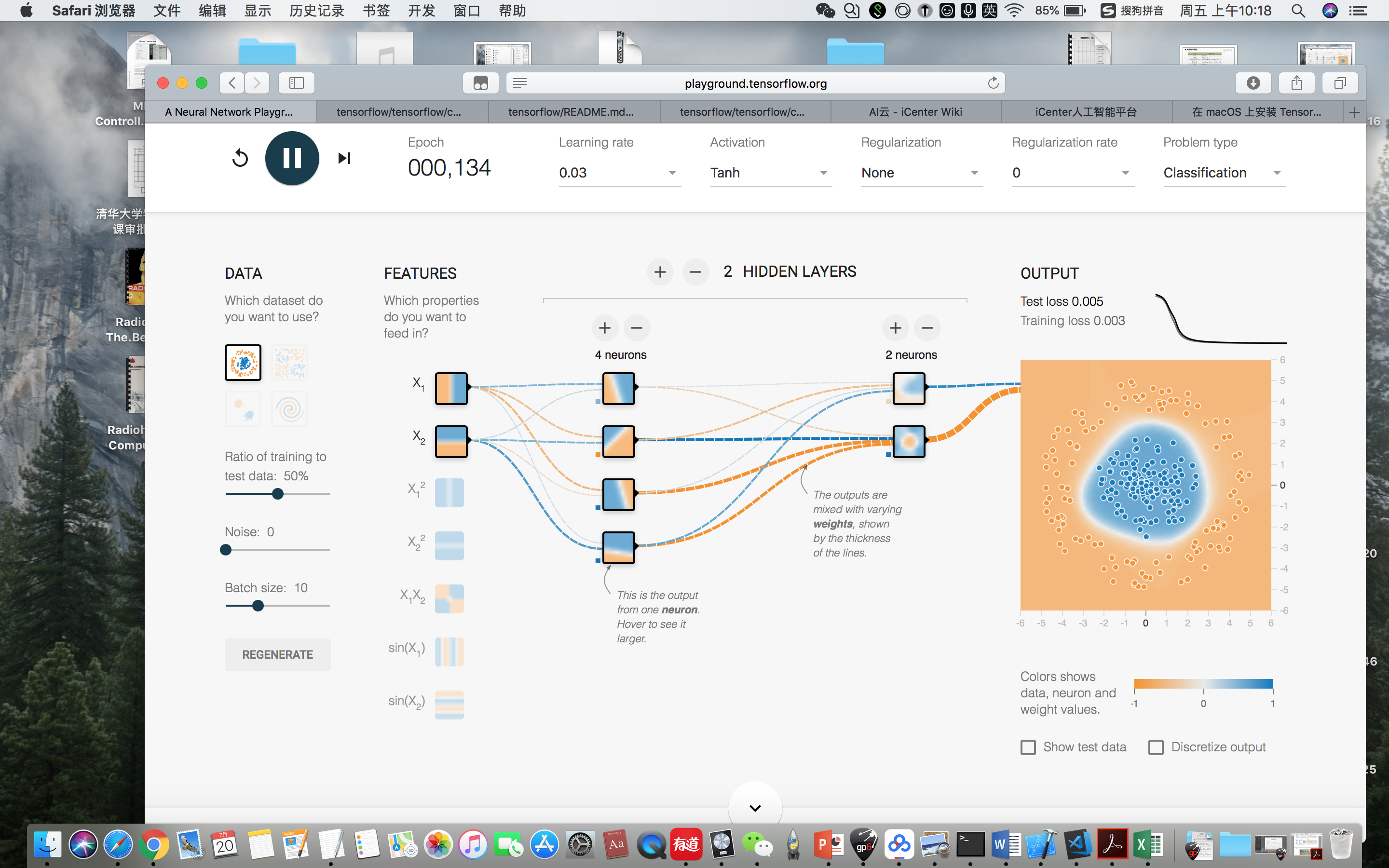
Task: Pause training with the big pause button
Action: [292, 158]
